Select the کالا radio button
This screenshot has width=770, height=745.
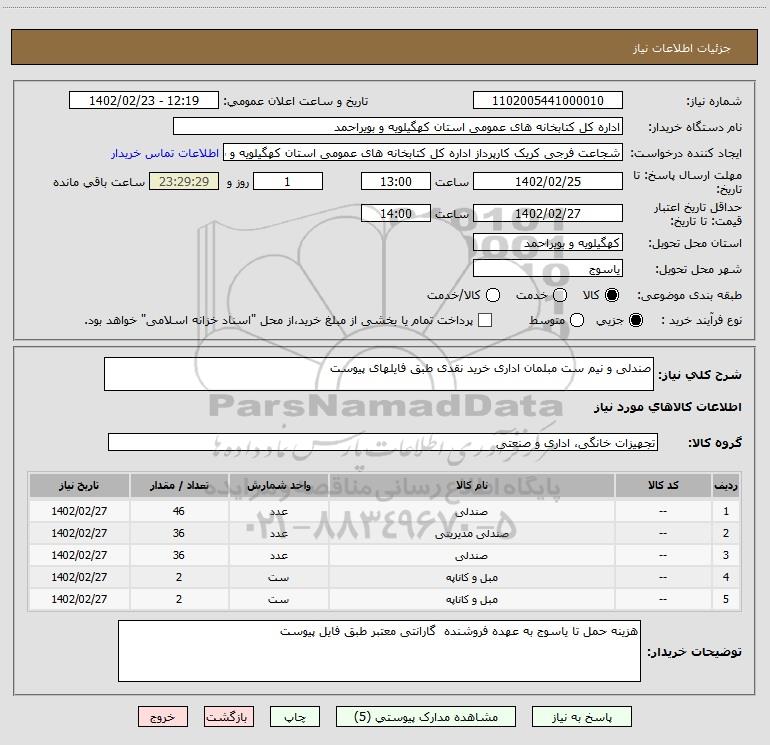click(x=612, y=295)
